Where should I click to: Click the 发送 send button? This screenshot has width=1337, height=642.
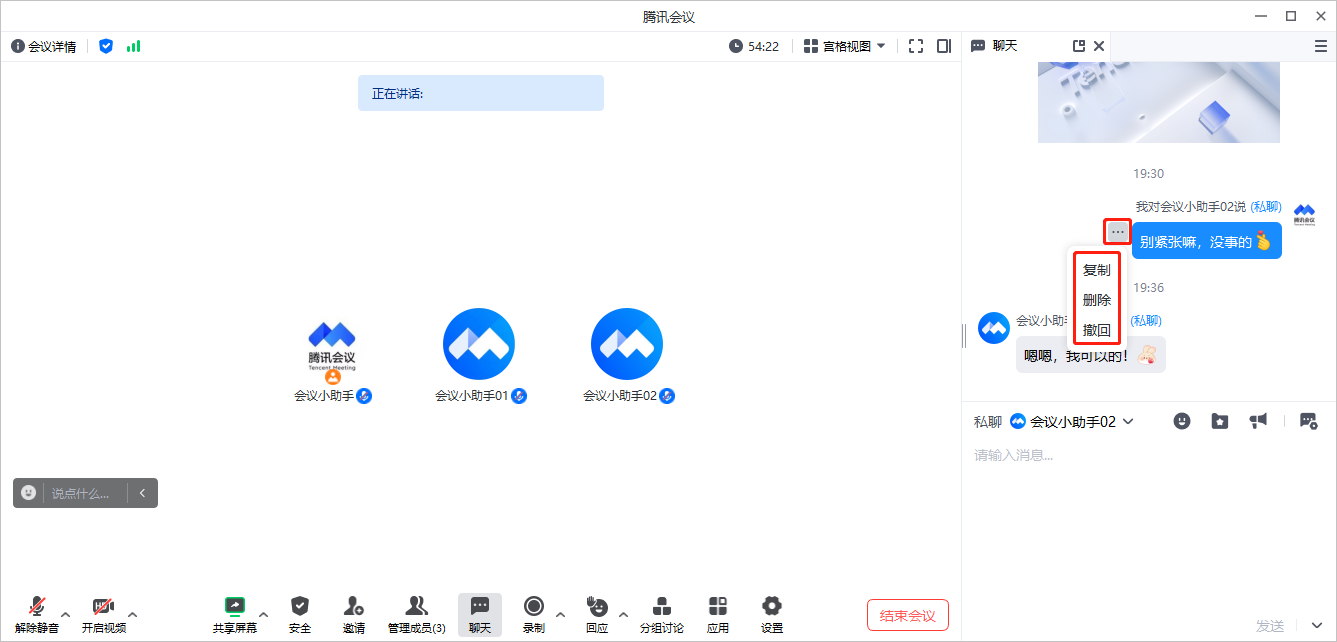pos(1270,625)
